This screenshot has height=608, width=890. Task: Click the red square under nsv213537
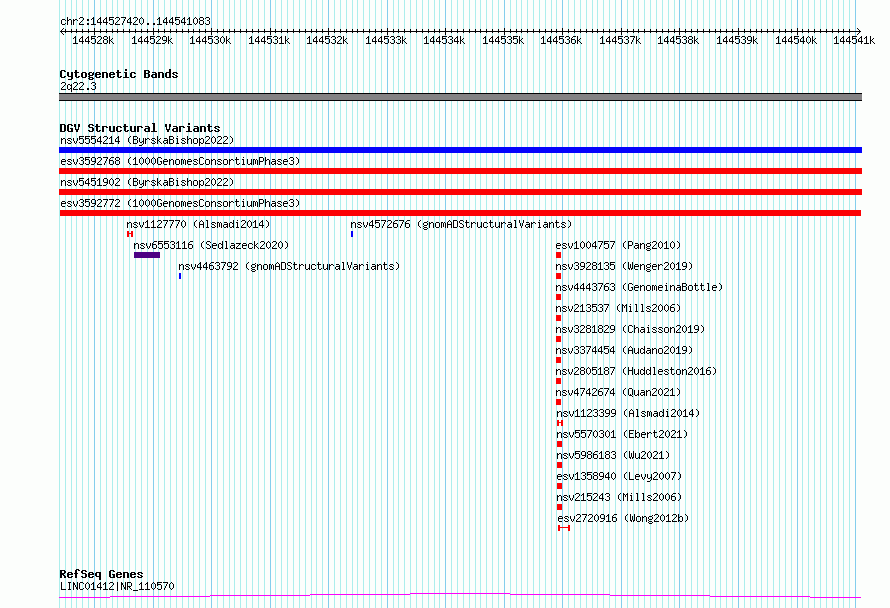coord(559,318)
